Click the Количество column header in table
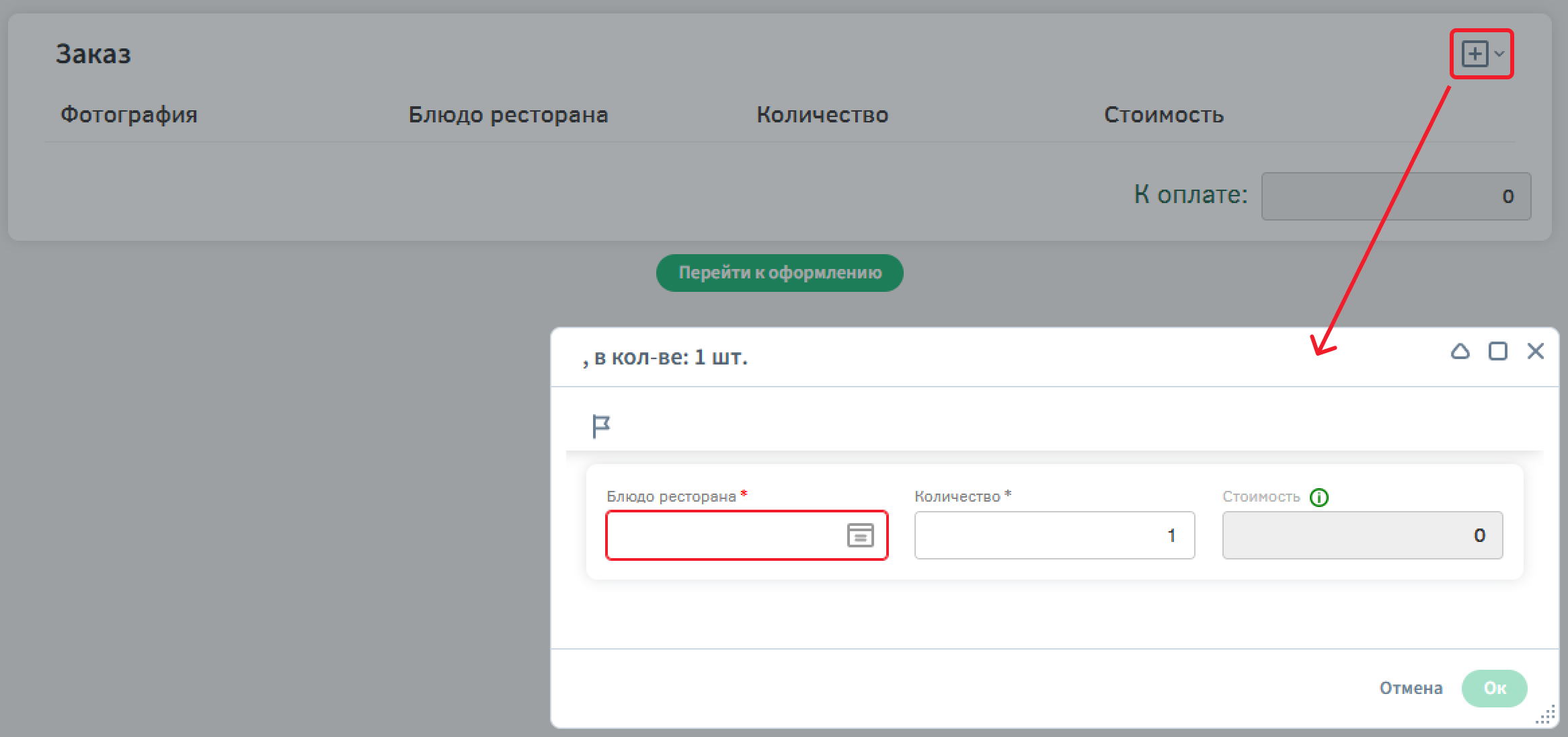Viewport: 1568px width, 737px height. 822,115
